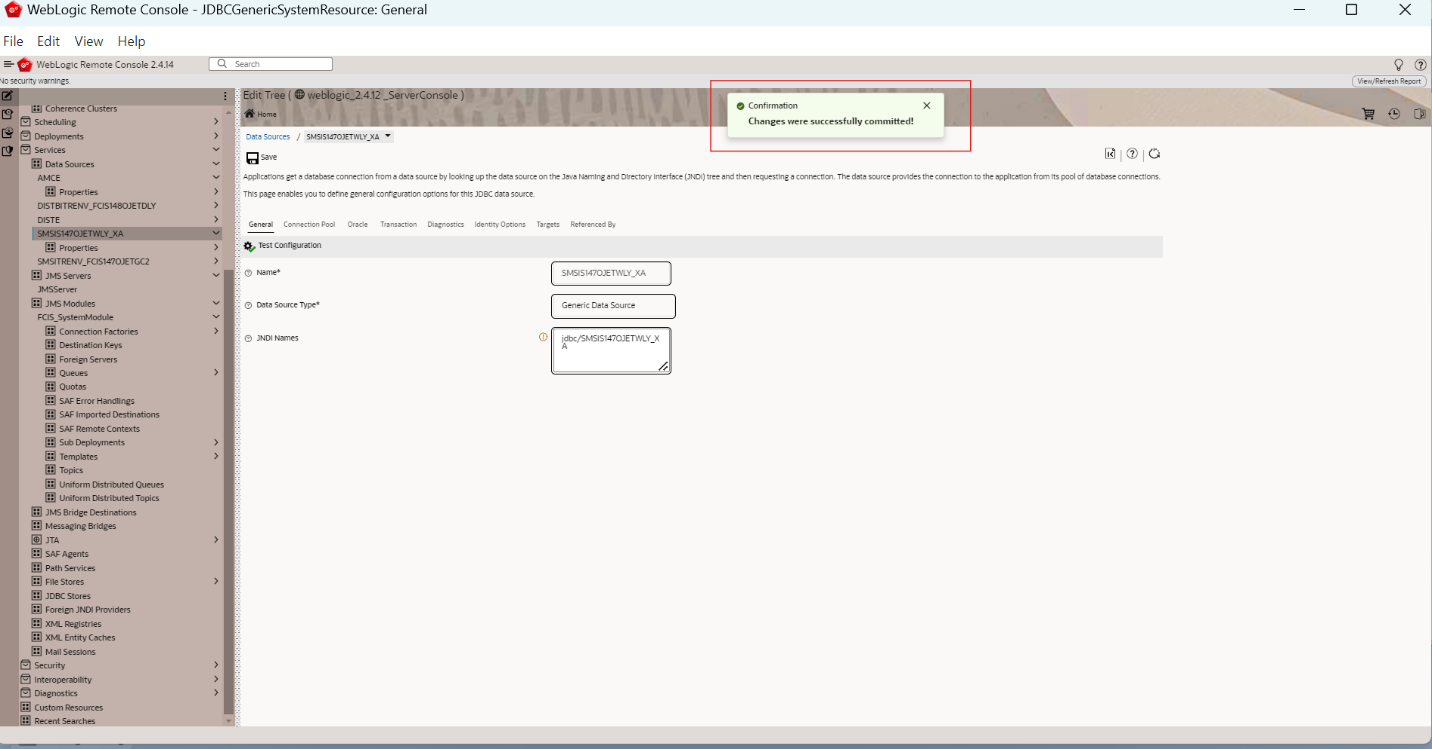Collapse the Services tree node

(216, 150)
